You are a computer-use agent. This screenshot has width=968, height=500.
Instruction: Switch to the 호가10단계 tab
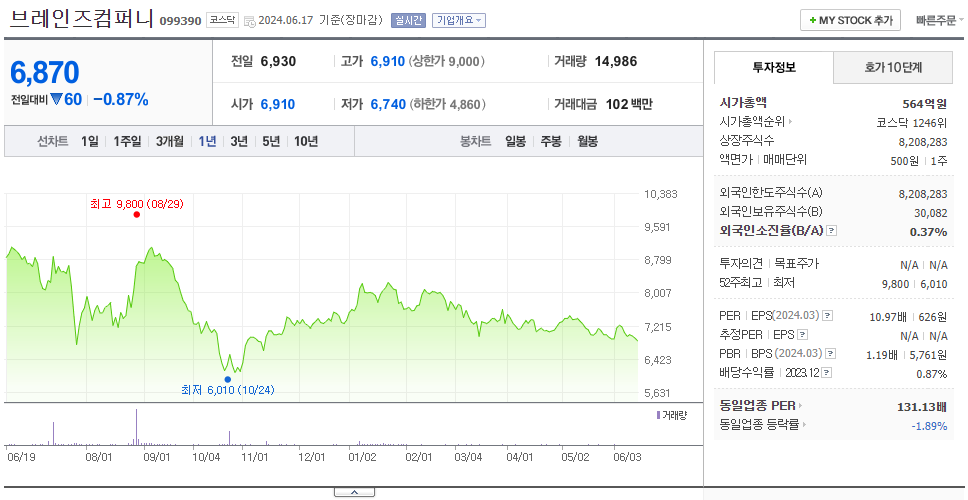(893, 67)
